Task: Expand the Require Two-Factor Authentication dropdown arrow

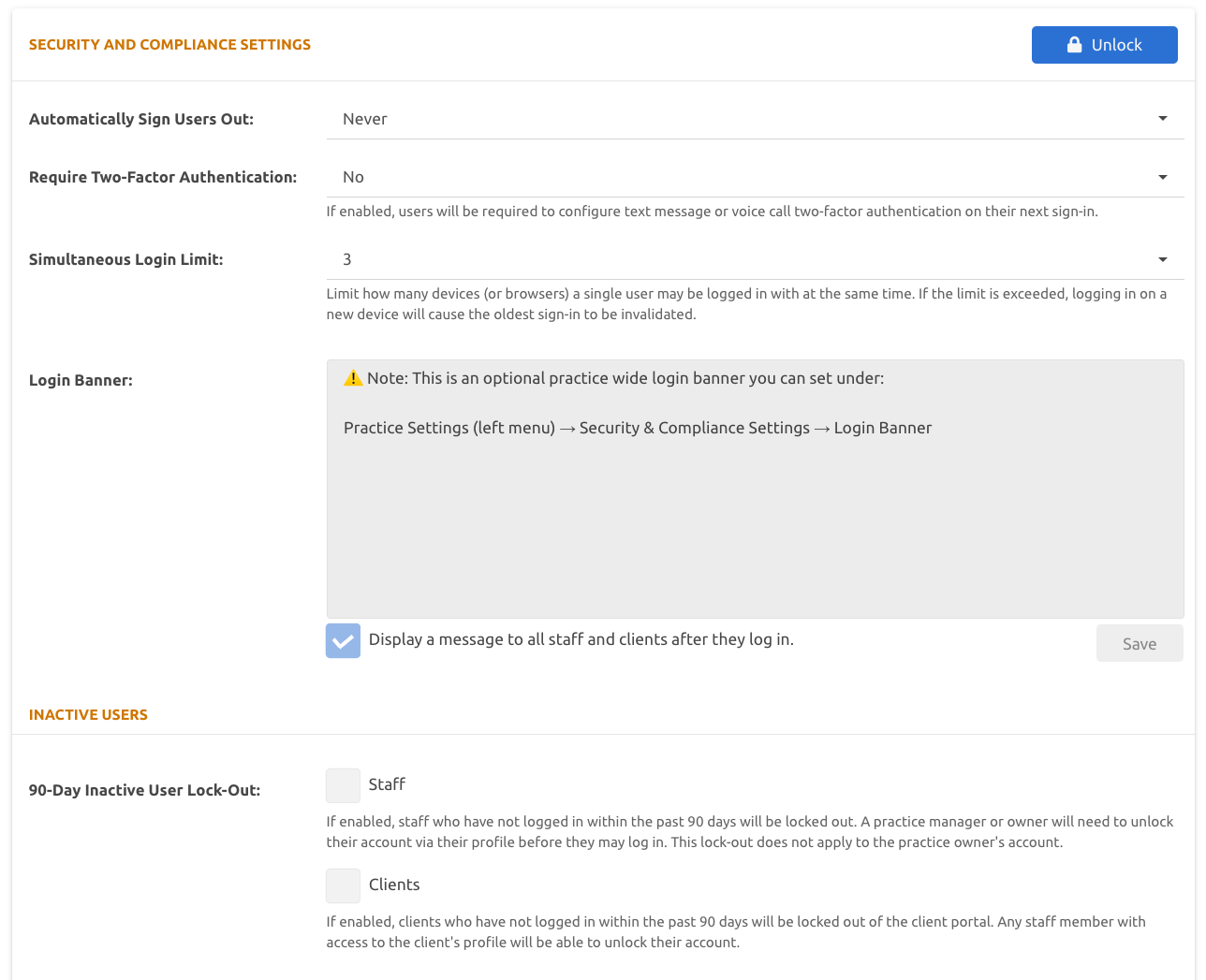Action: point(1162,177)
